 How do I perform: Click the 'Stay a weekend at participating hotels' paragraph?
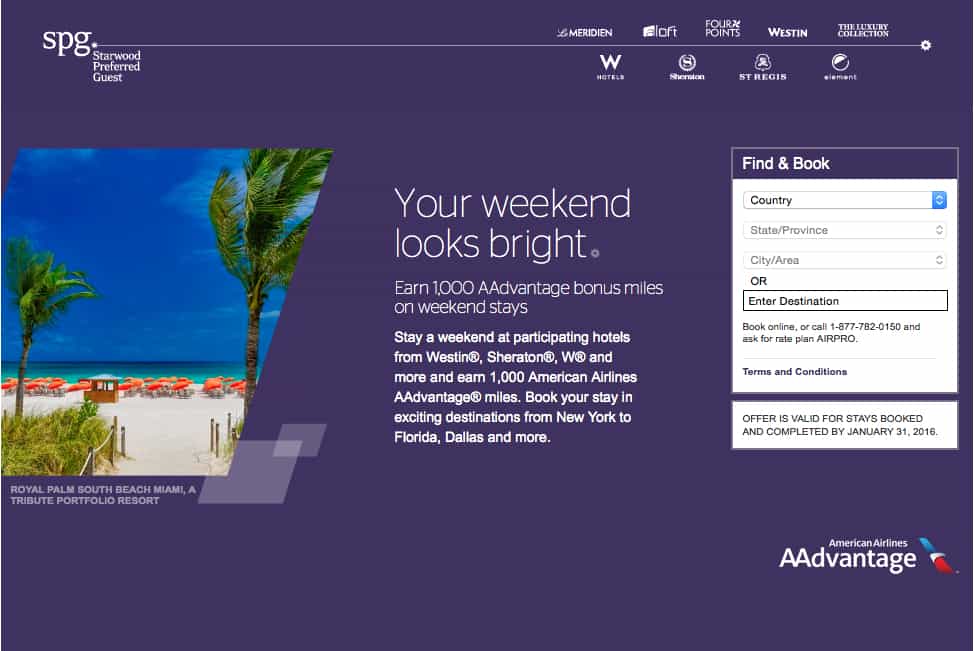point(516,387)
